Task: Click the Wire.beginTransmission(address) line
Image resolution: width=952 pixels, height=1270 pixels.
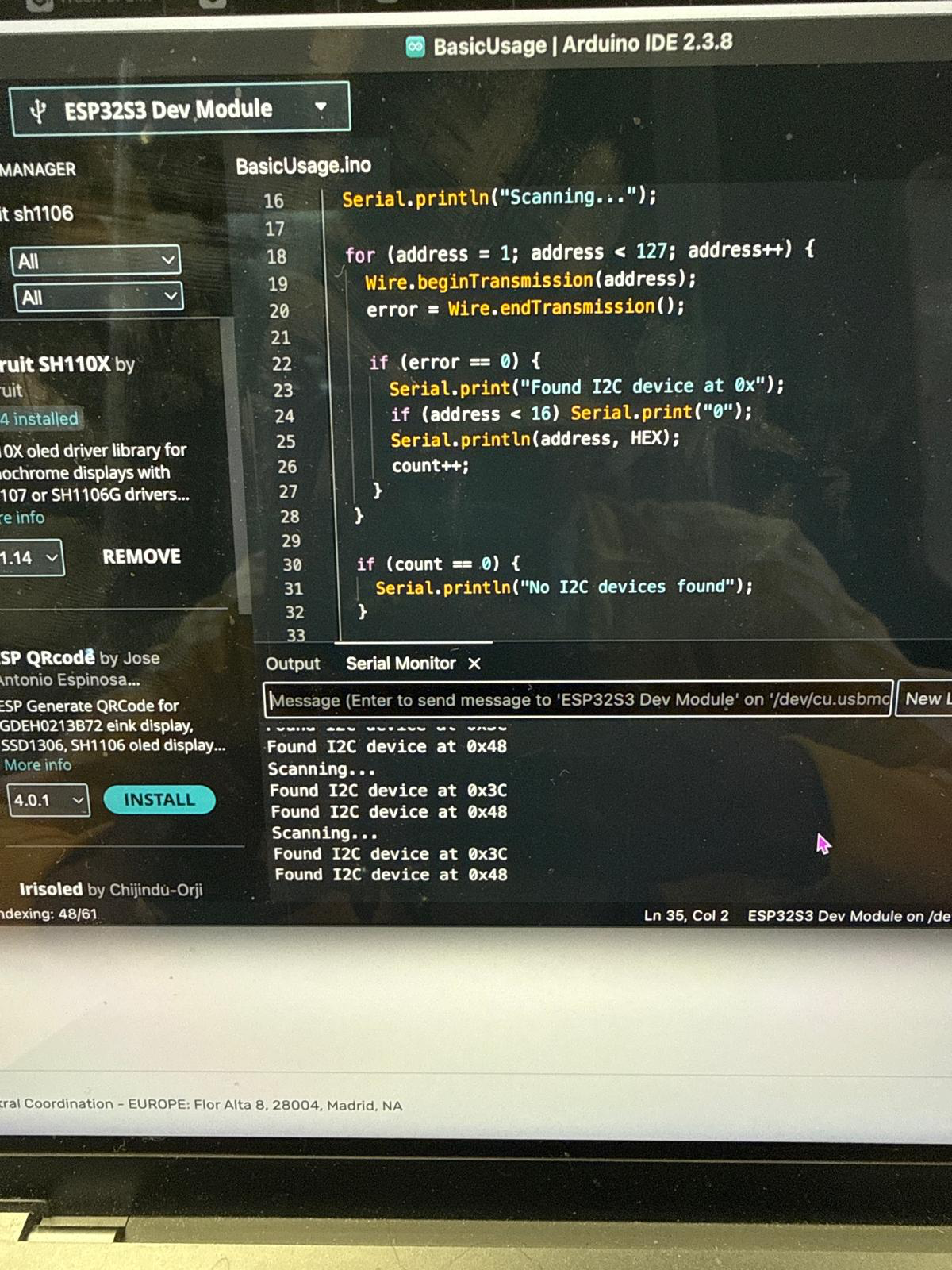Action: pos(530,280)
